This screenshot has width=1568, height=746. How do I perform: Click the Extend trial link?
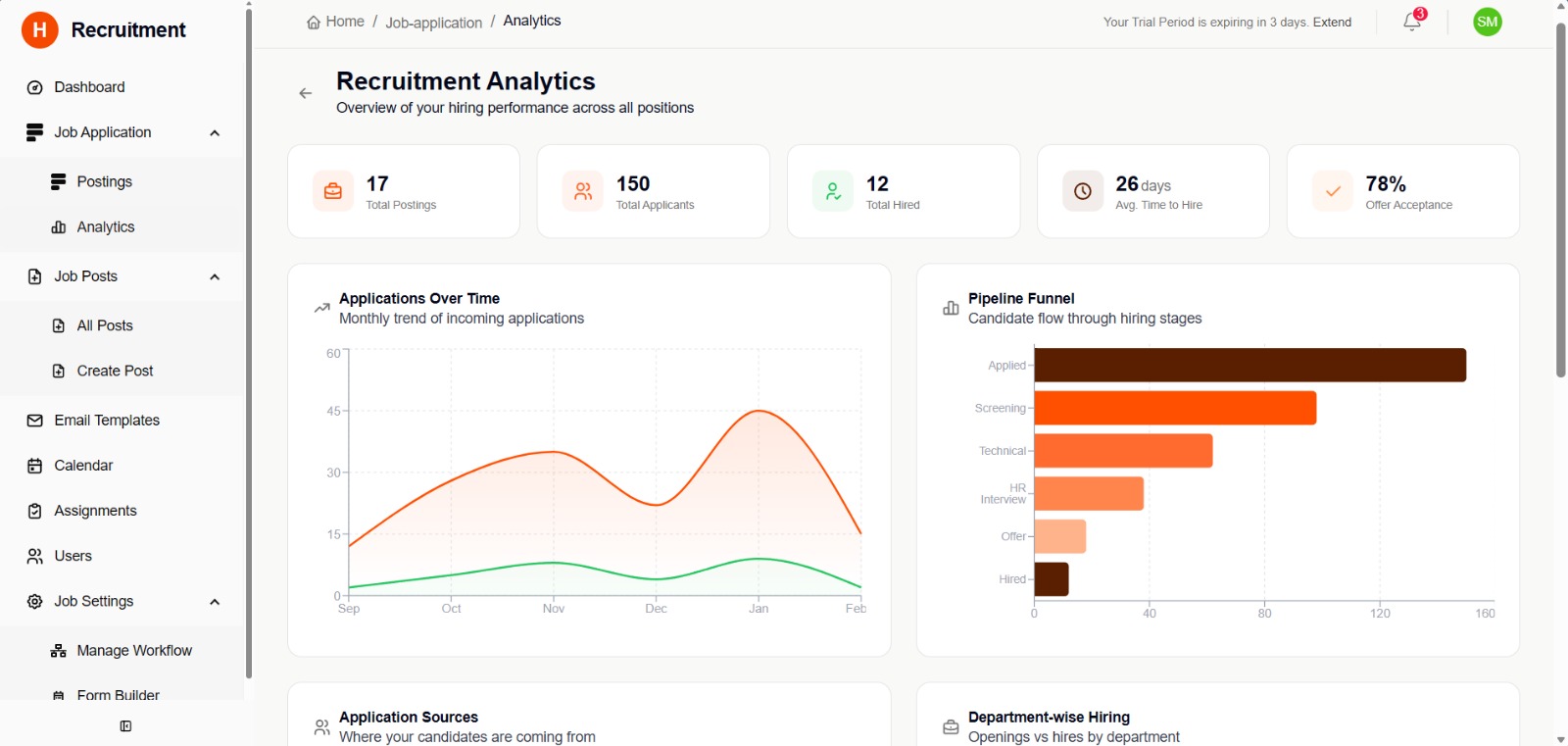pos(1332,23)
